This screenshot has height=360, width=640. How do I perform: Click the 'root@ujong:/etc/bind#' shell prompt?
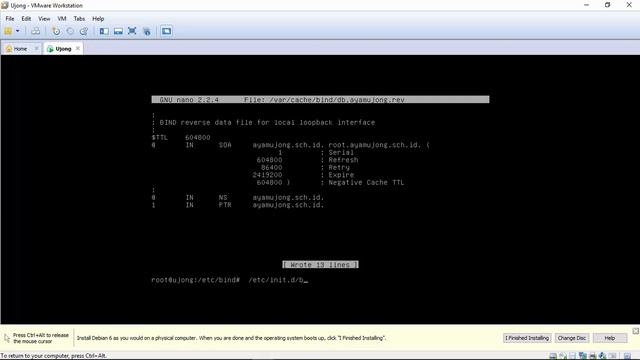tap(196, 280)
